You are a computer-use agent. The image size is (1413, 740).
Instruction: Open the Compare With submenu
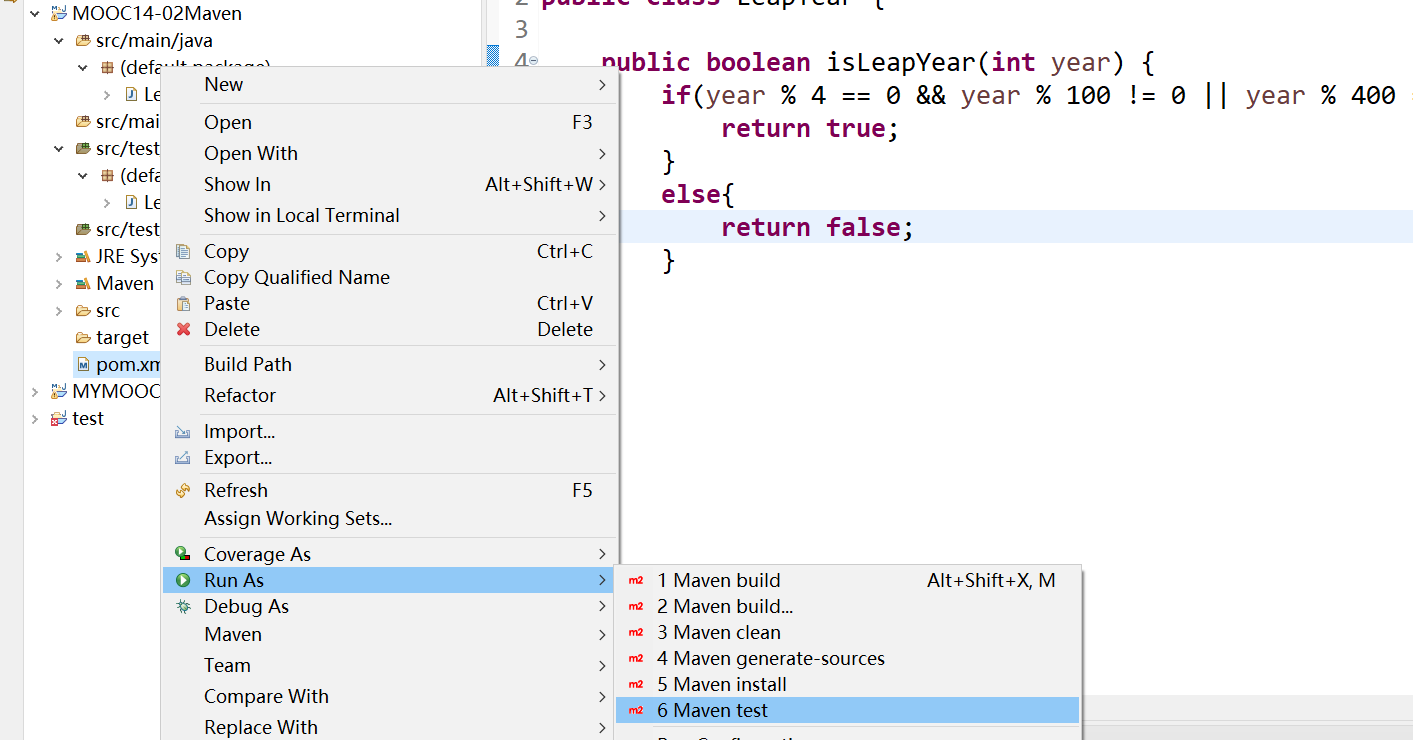click(390, 697)
